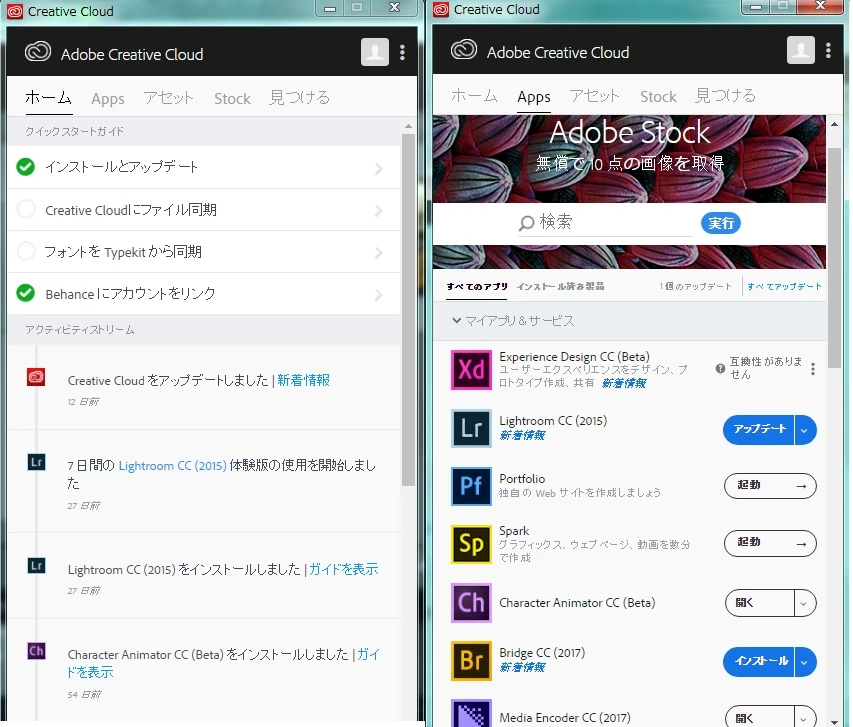Screen dimensions: 853x727
Task: Toggle the green check for インストールとアップデート
Action: pos(26,167)
